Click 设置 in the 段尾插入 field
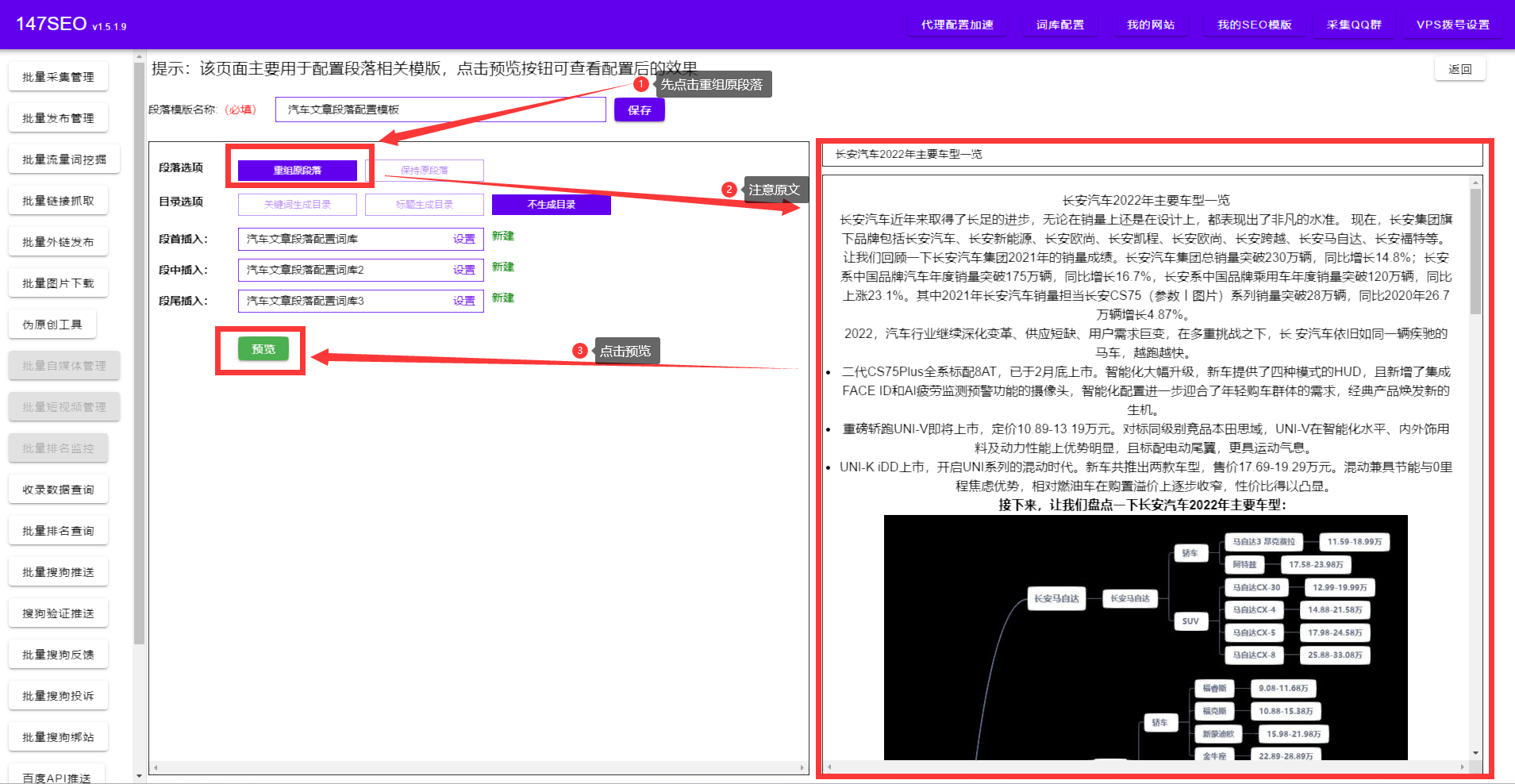The image size is (1515, 784). pyautogui.click(x=464, y=301)
